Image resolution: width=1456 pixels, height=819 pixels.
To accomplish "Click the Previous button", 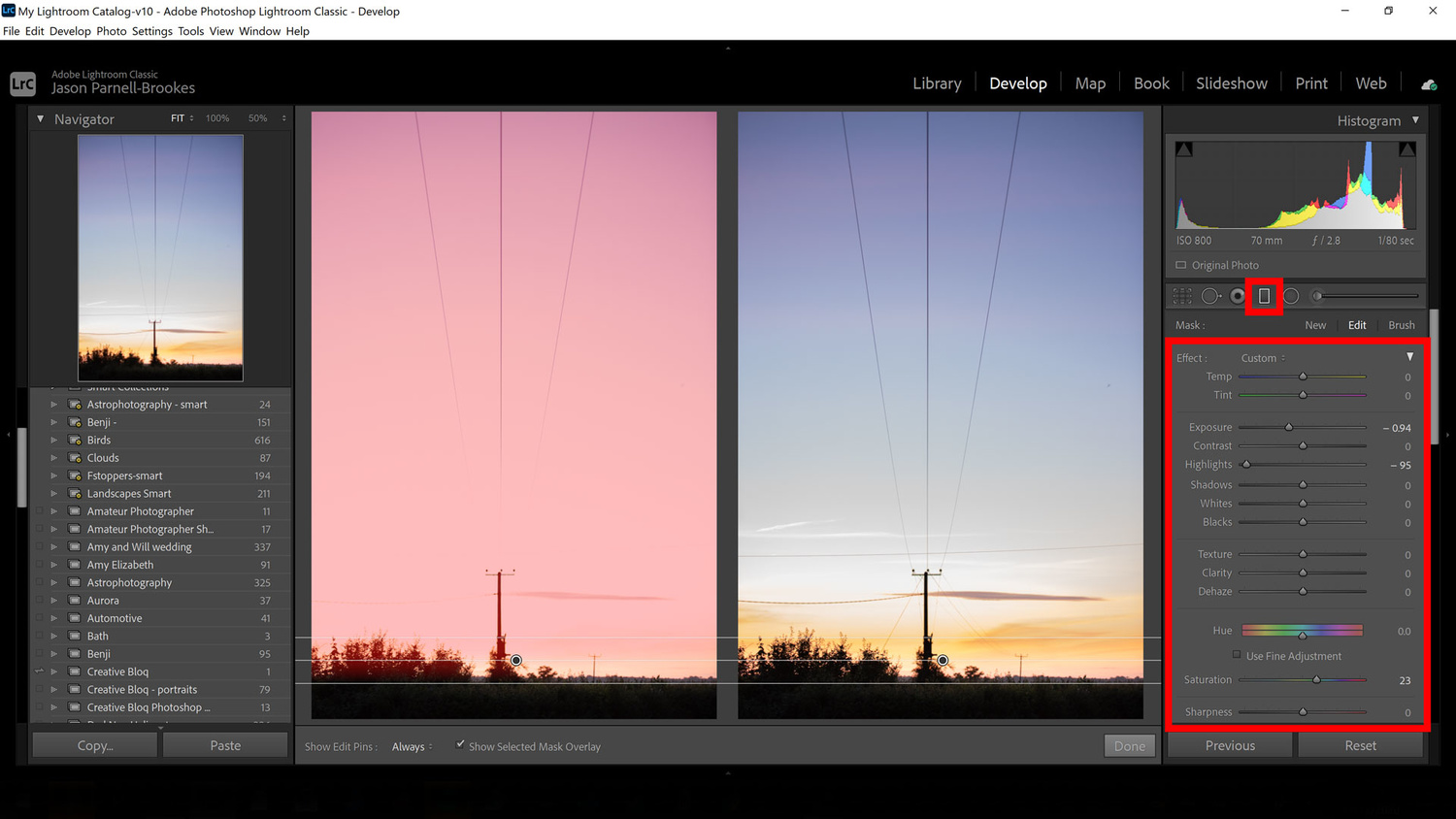I will [1230, 745].
